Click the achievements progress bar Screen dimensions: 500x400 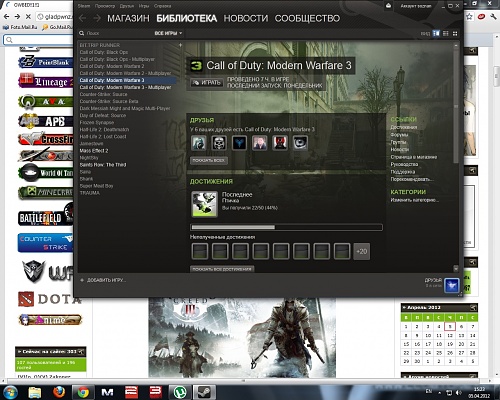pos(286,227)
